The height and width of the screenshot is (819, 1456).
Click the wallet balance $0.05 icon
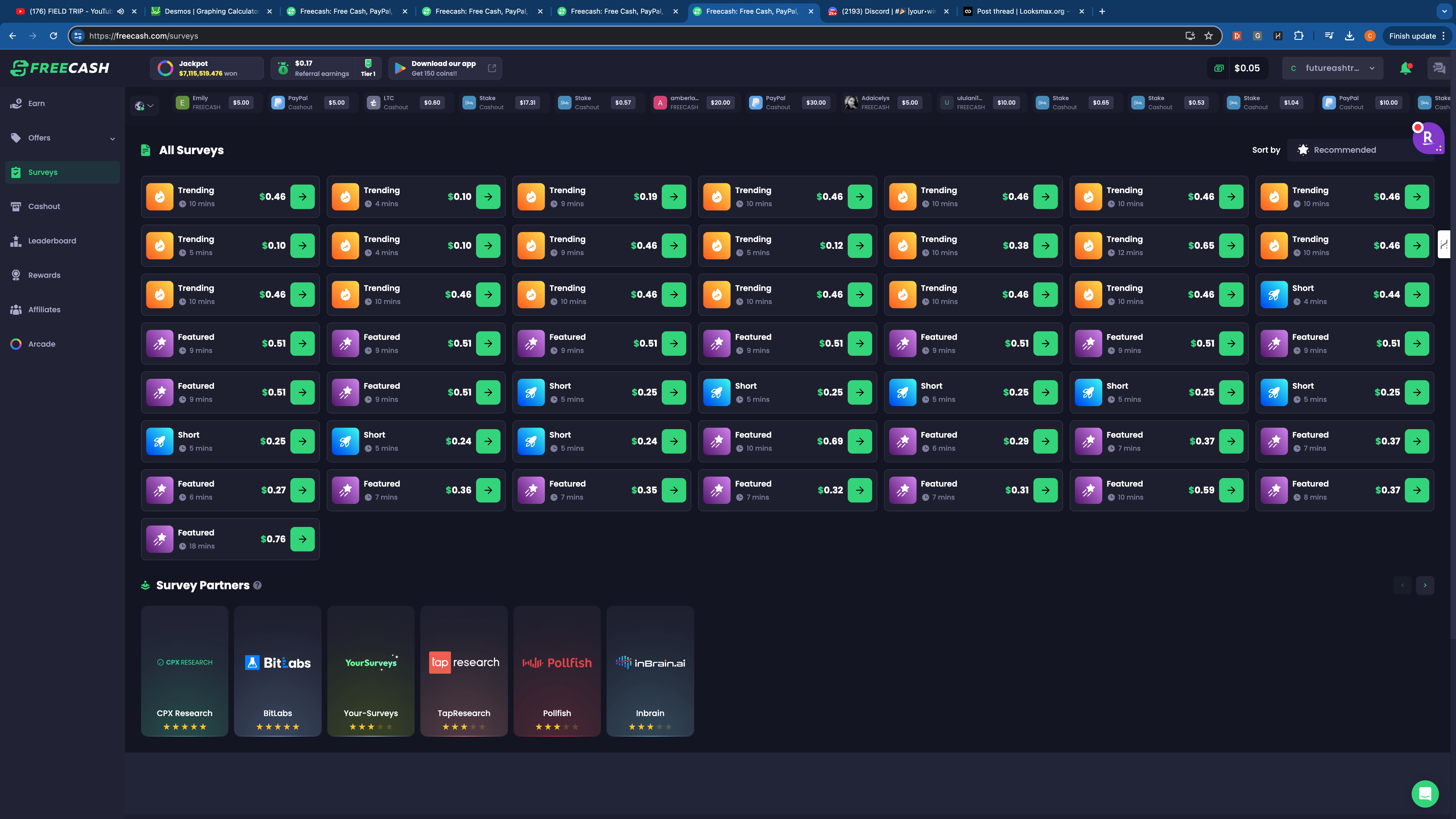coord(1219,68)
